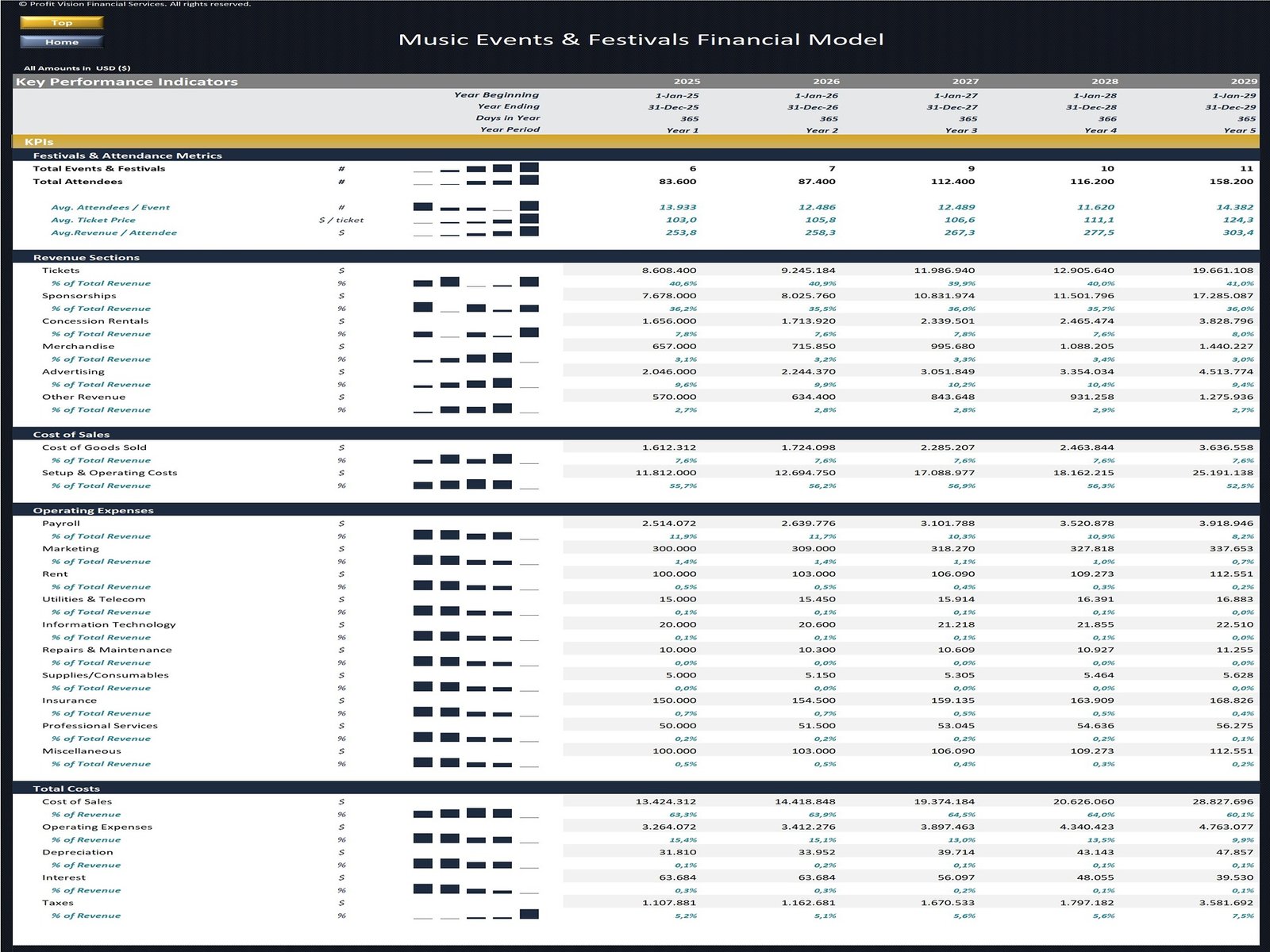Click the 2028 Depreciation value 43.143
This screenshot has height=952, width=1270.
tap(1095, 852)
